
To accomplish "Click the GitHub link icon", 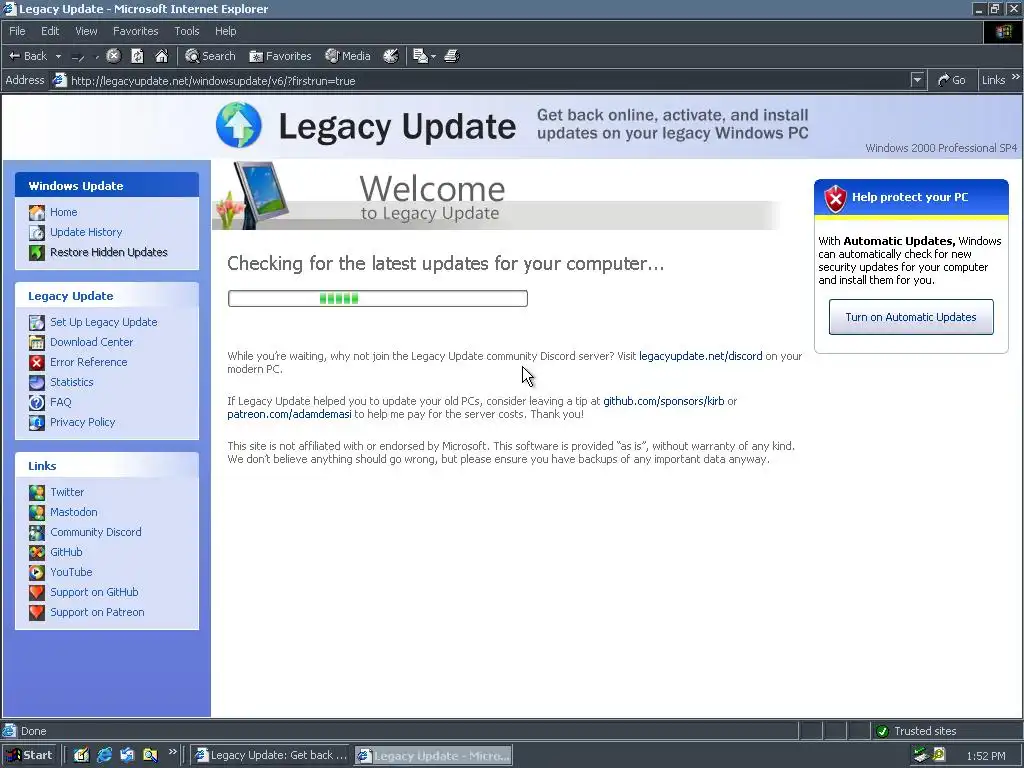I will 37,552.
